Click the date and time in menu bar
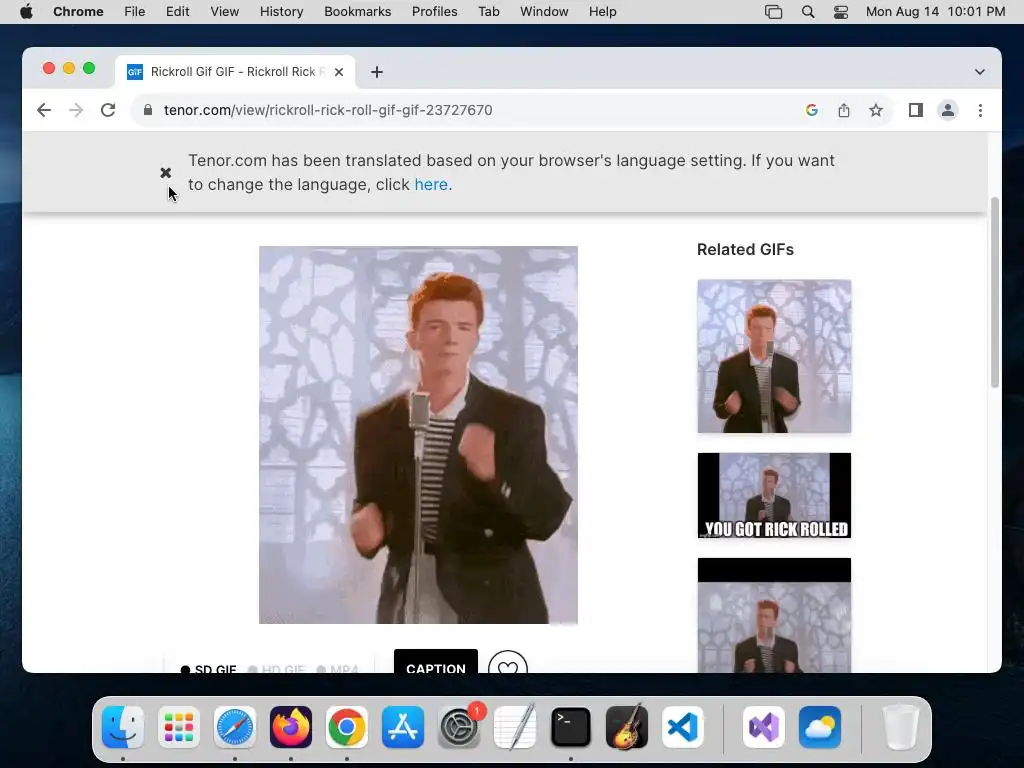Image resolution: width=1024 pixels, height=768 pixels. [x=935, y=12]
